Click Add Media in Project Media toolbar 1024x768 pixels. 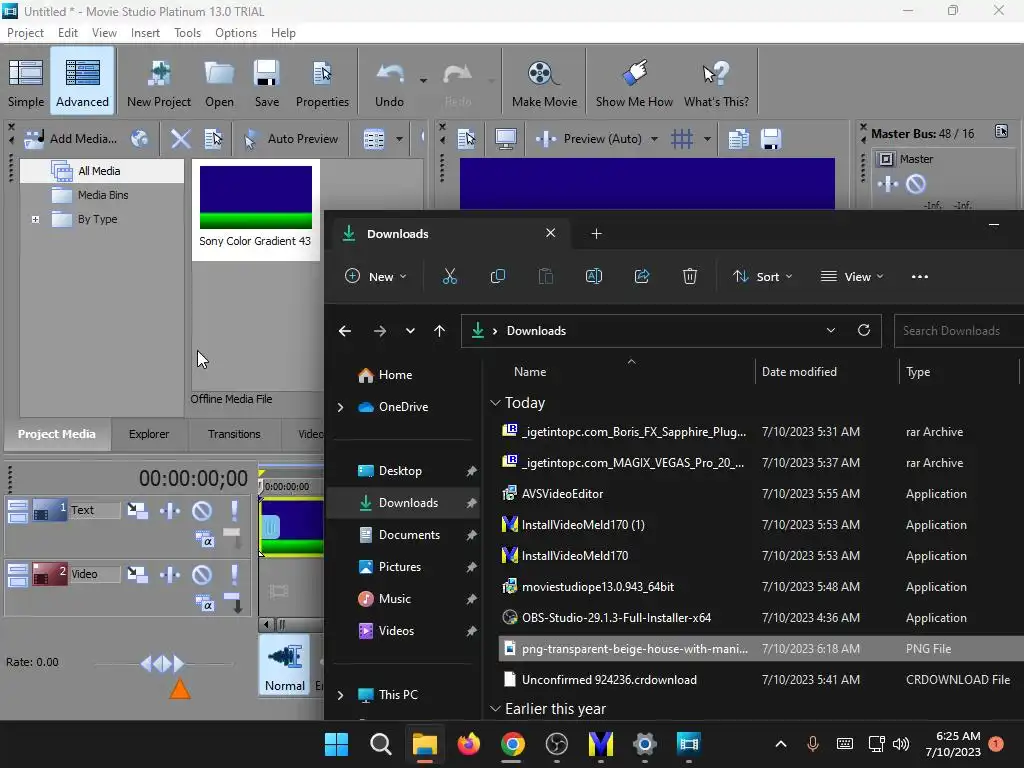(71, 138)
